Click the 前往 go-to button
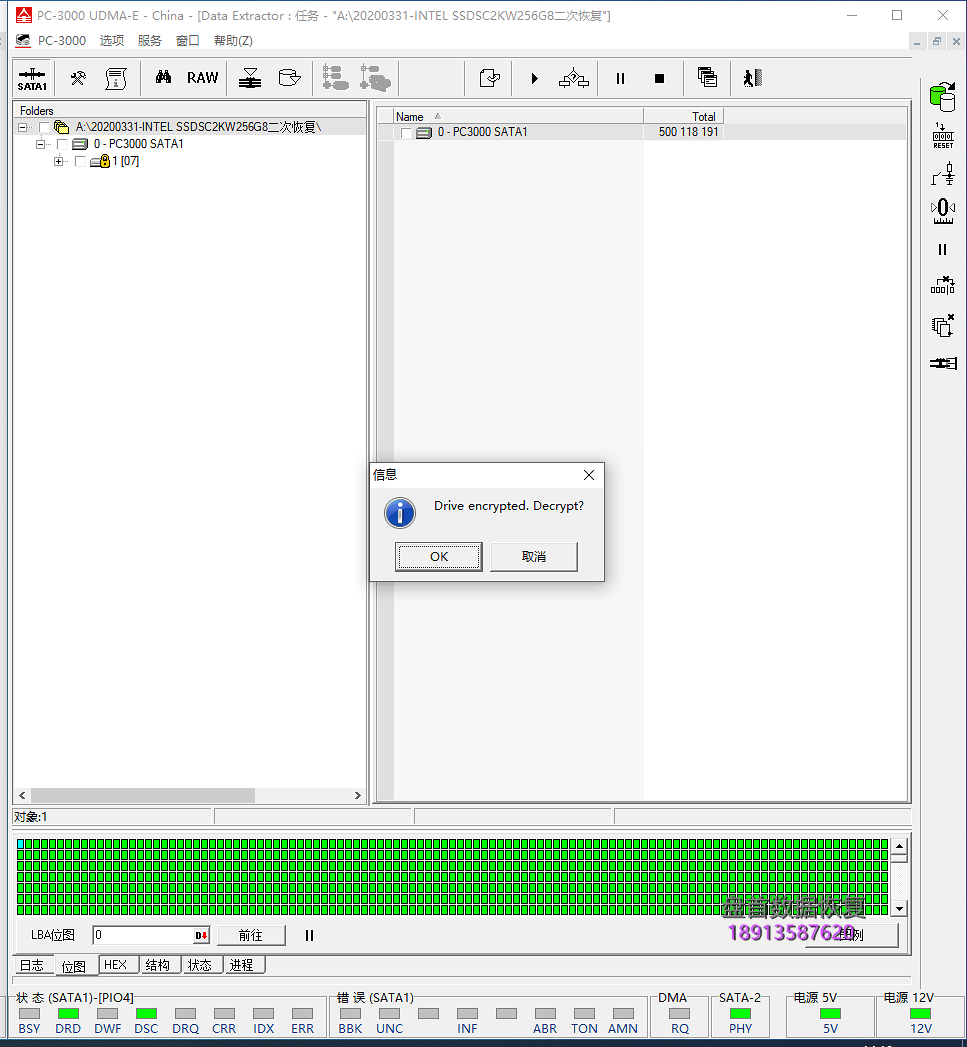The image size is (967, 1047). [251, 935]
